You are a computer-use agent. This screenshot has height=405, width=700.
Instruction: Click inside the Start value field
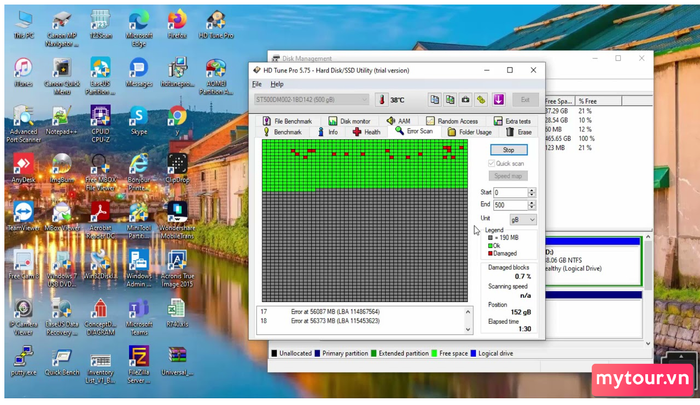coord(510,192)
